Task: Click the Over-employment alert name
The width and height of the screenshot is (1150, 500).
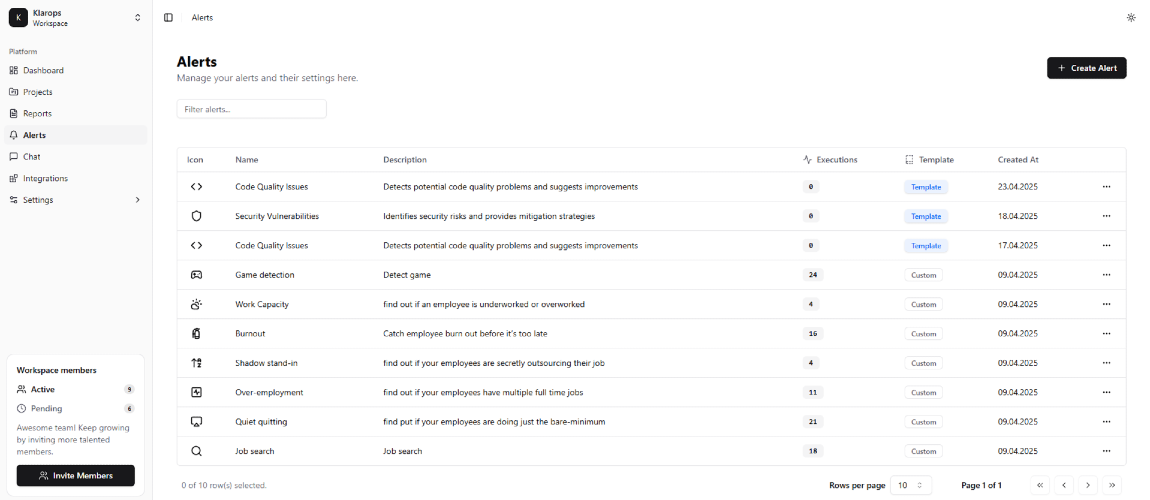Action: pyautogui.click(x=269, y=392)
